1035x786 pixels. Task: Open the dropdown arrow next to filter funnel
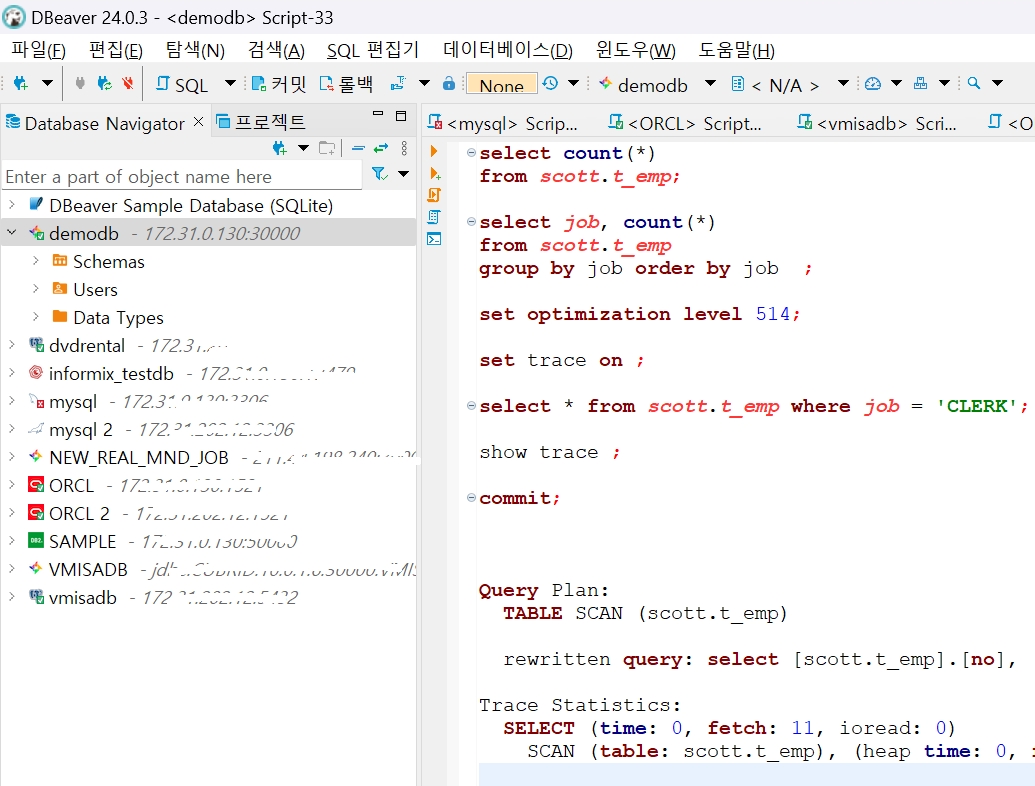(x=403, y=174)
